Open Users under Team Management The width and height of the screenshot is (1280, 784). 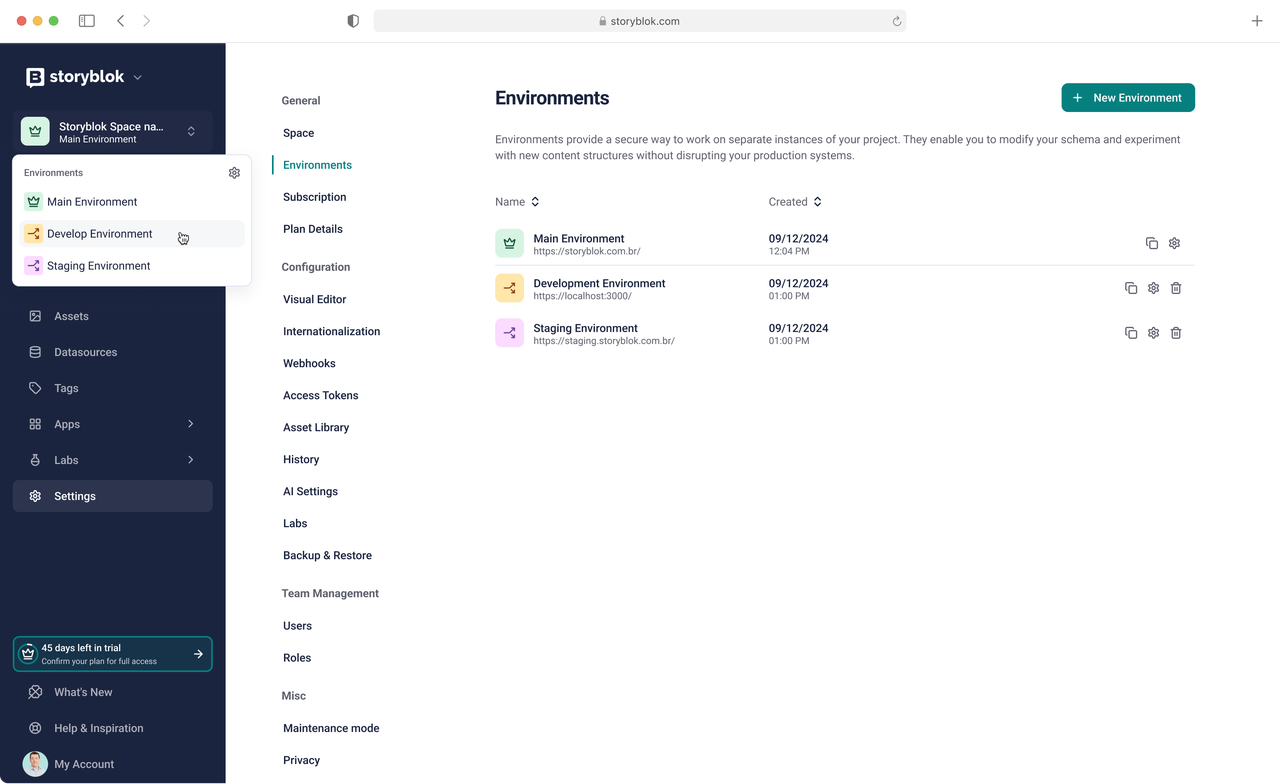click(297, 626)
